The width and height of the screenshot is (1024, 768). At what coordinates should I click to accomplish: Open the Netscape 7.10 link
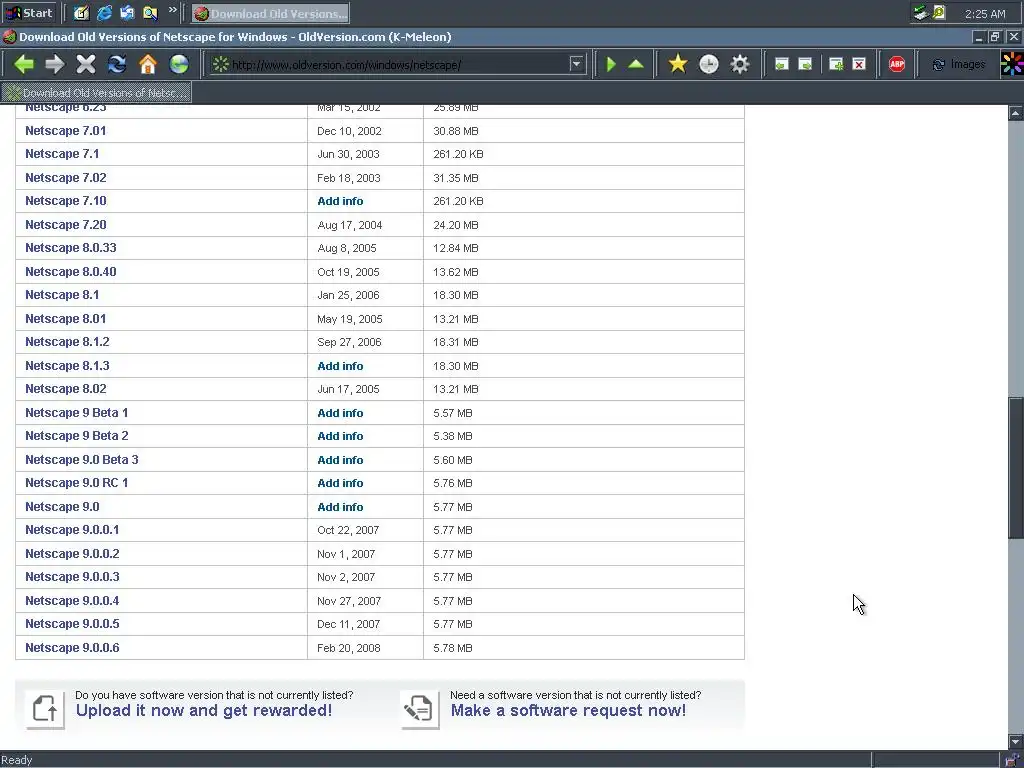[x=65, y=201]
